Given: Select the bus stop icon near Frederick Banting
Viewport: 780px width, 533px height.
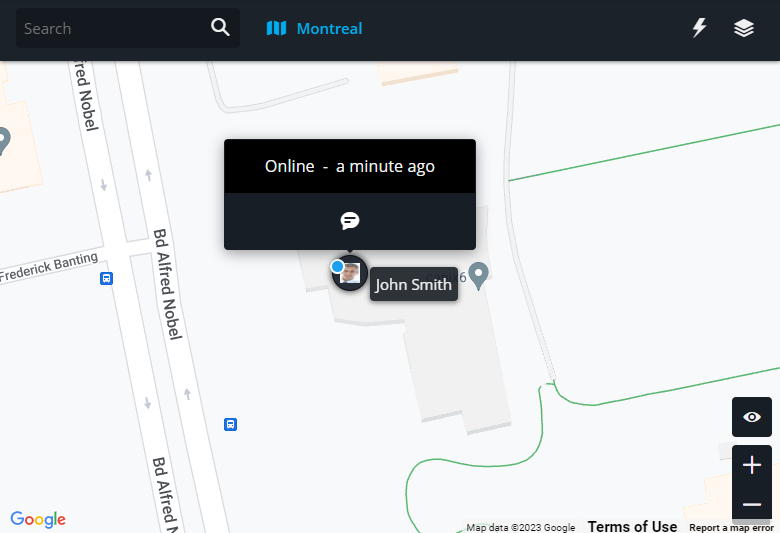Looking at the screenshot, I should click(x=106, y=278).
